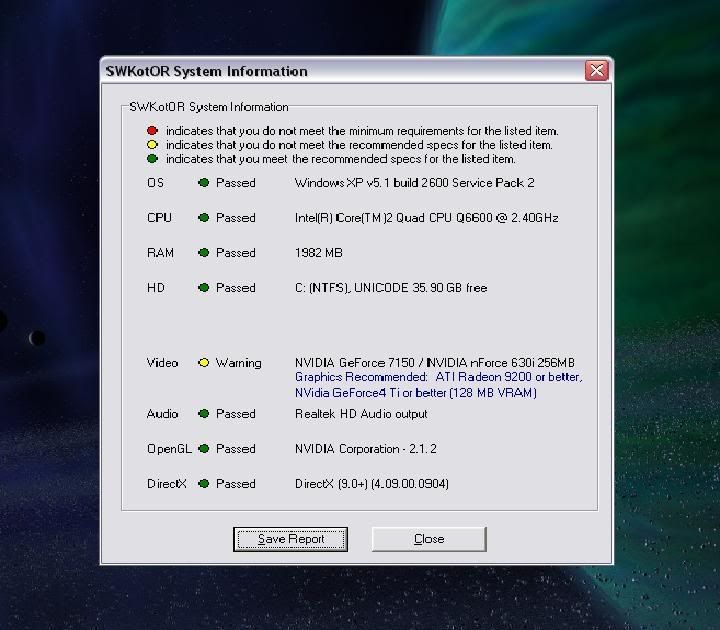Click the green status dot for OpenGL
The image size is (720, 630).
[203, 449]
